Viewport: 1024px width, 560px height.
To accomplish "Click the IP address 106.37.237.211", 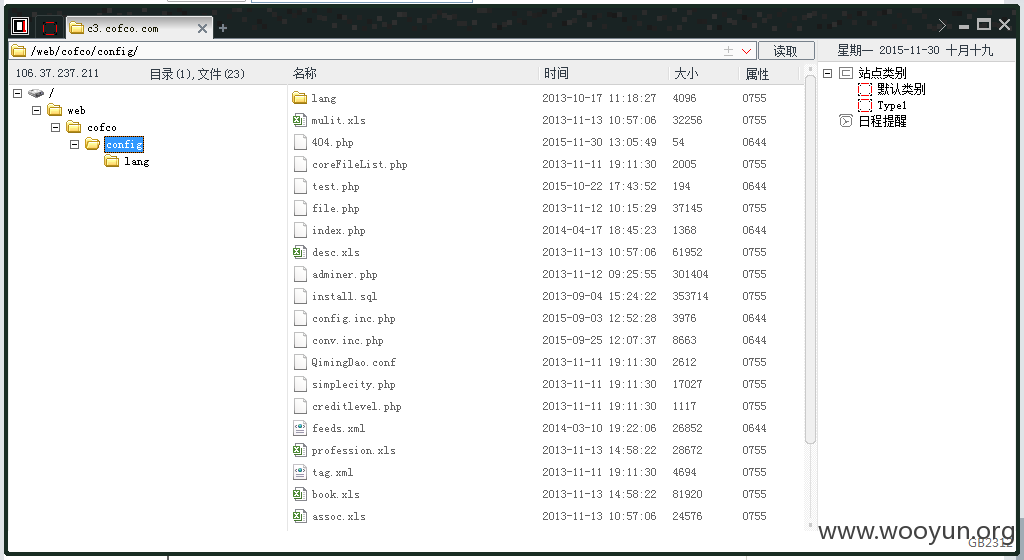I will point(57,73).
